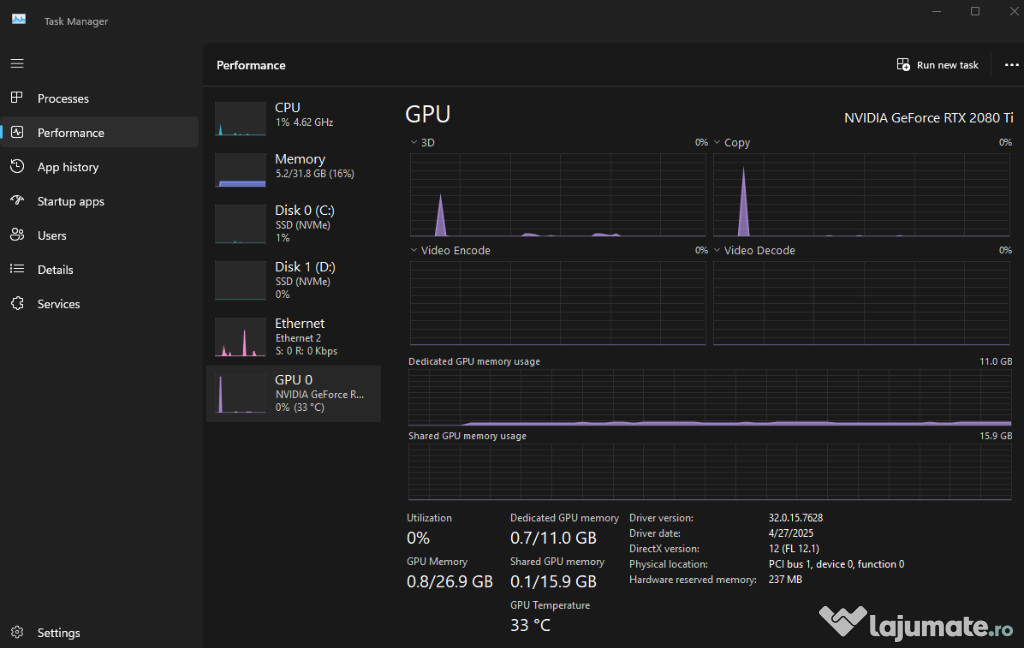The image size is (1024, 648).
Task: Click the PCI bus 1 physical location
Action: 836,564
